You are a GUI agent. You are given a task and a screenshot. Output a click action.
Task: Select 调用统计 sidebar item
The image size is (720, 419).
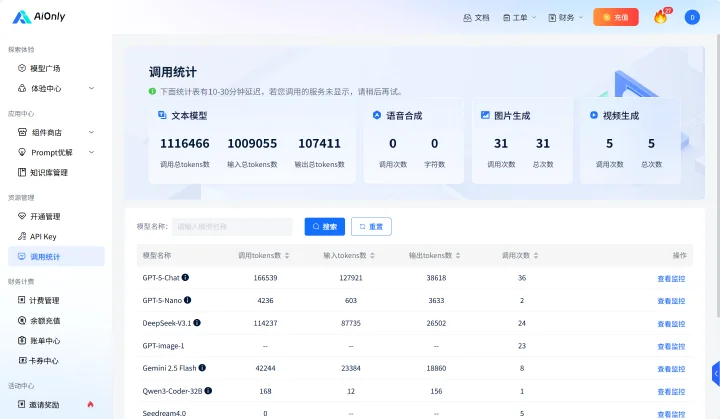click(56, 256)
